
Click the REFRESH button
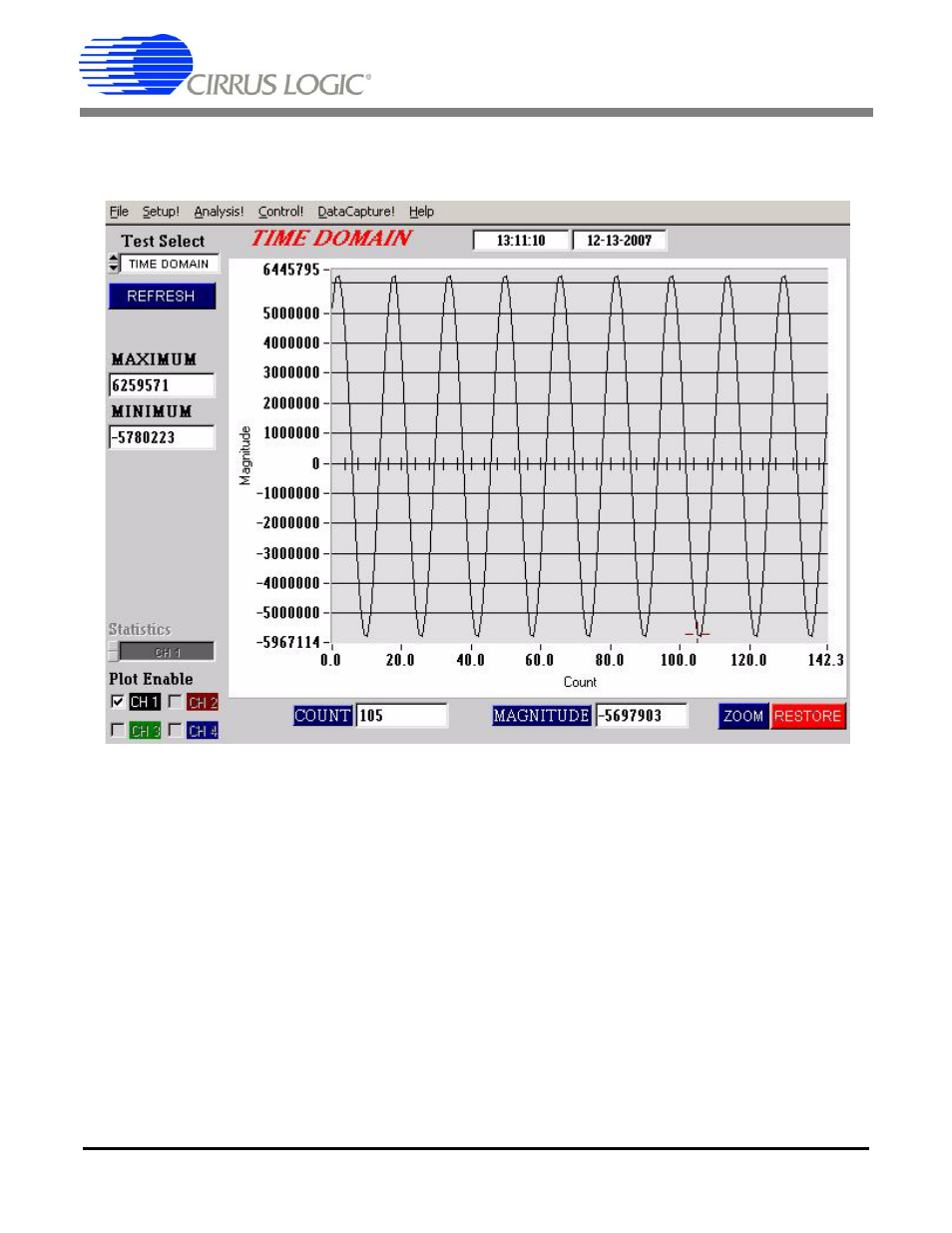162,296
